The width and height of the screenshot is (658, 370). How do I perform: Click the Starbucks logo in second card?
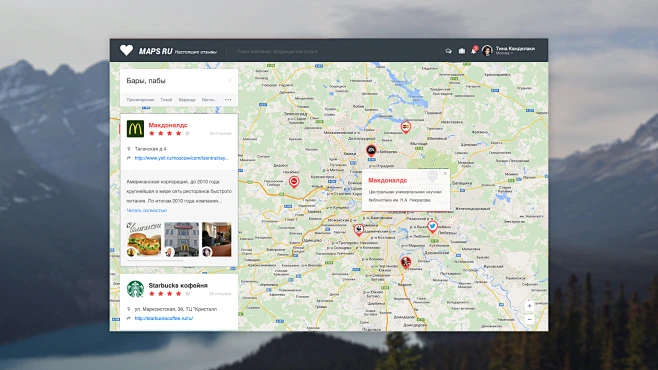(x=135, y=289)
